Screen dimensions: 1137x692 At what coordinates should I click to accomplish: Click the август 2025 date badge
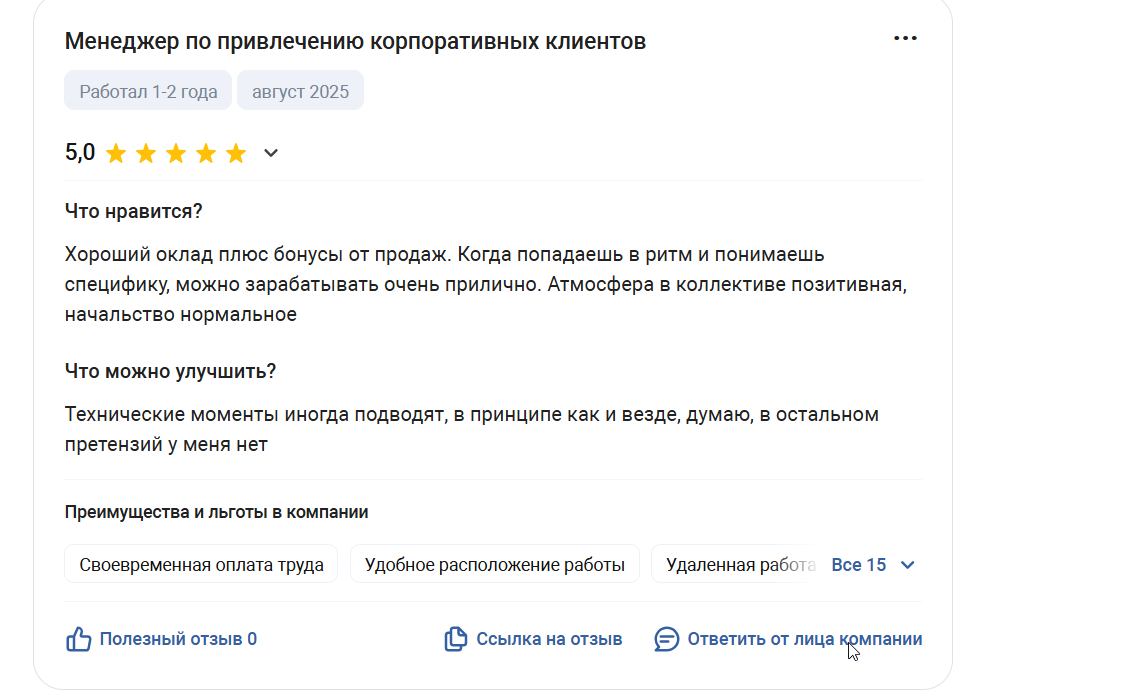[300, 91]
